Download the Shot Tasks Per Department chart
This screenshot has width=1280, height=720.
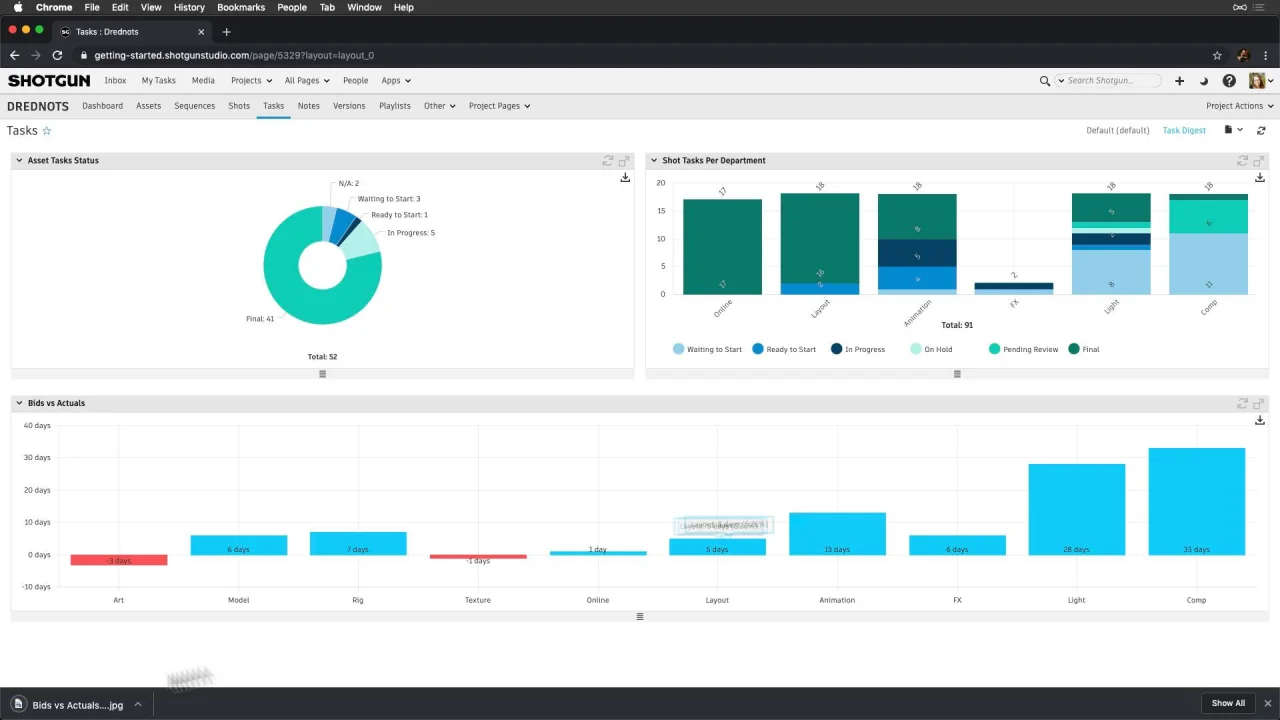1259,178
